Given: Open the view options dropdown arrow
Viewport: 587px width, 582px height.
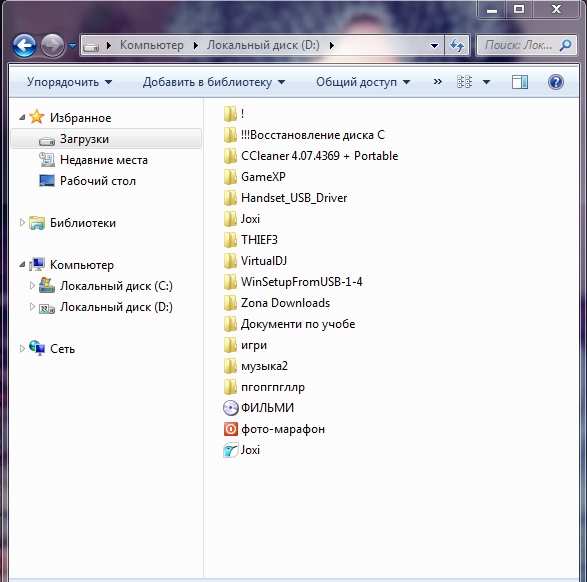Looking at the screenshot, I should click(486, 82).
